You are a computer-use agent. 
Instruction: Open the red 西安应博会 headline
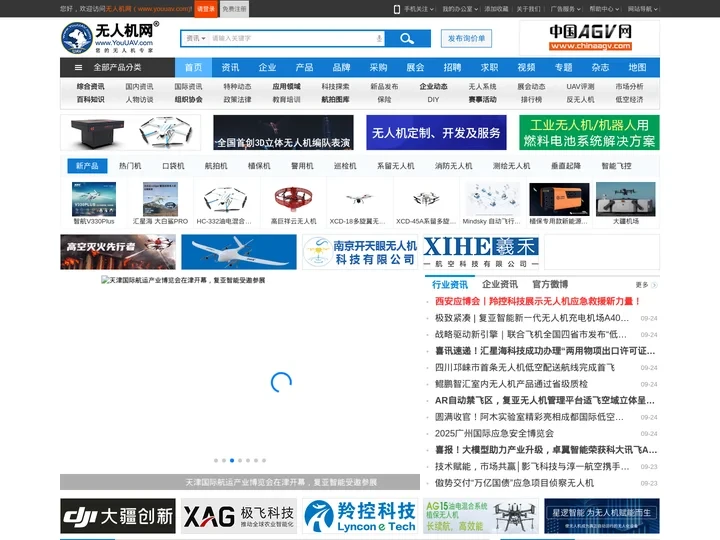538,301
